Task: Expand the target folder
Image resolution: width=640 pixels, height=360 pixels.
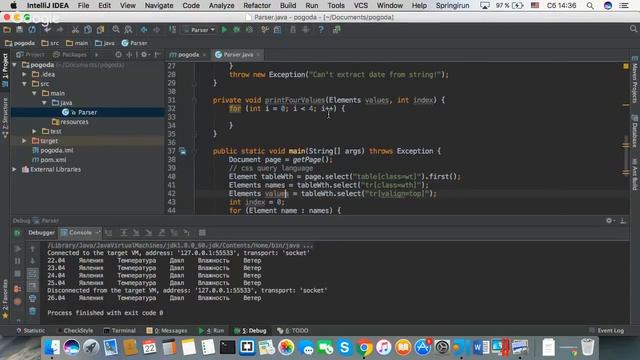Action: coord(24,141)
